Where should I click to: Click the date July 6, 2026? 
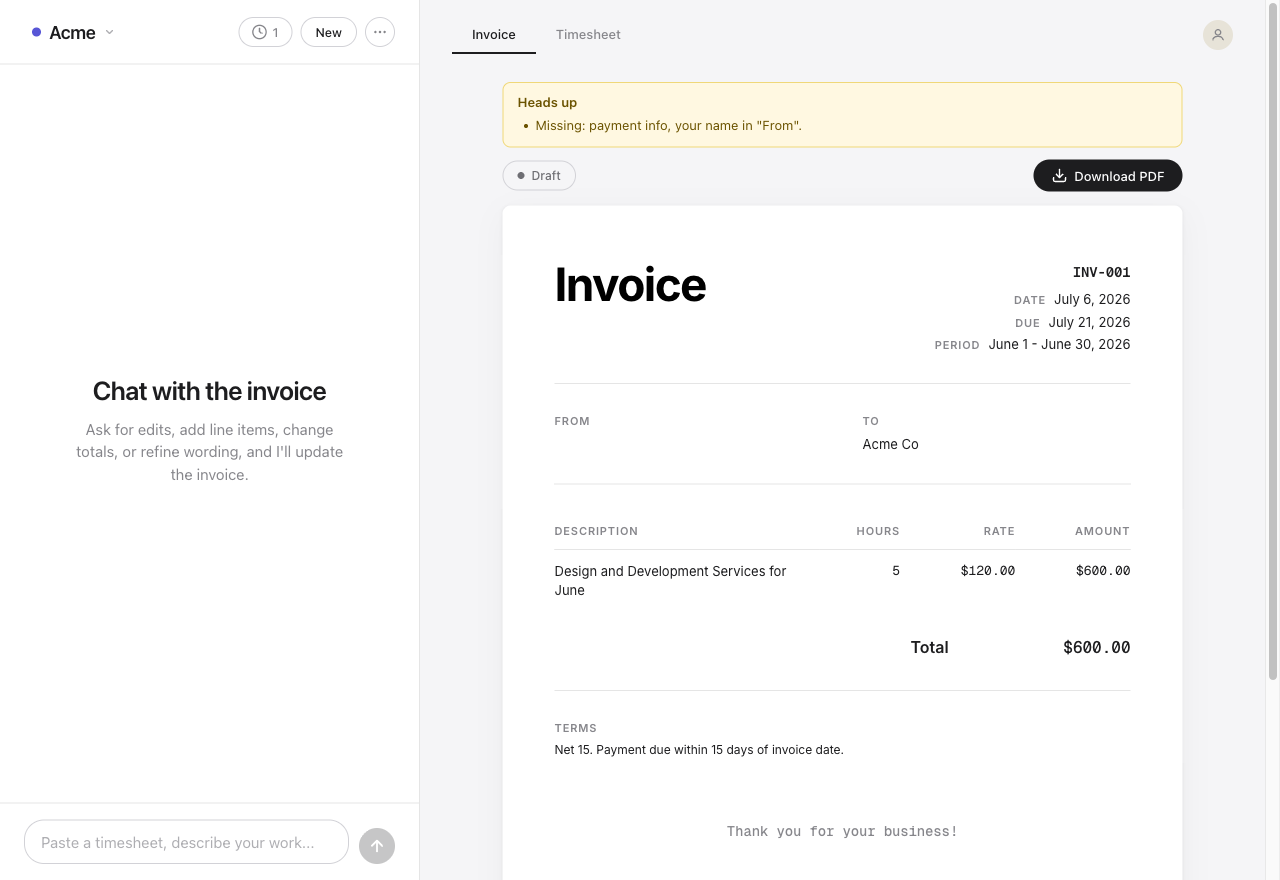pos(1092,299)
